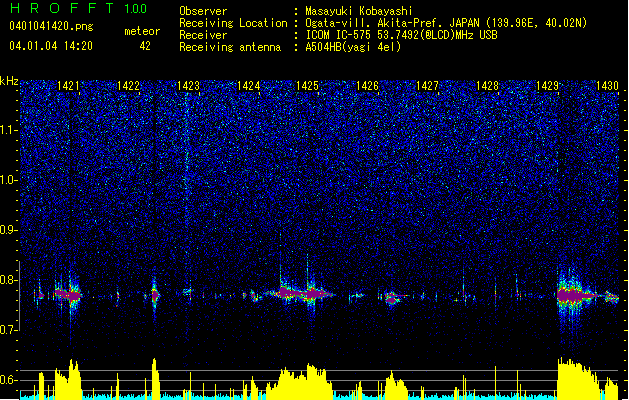Click the HROFFT 1.0.0 title text
The height and width of the screenshot is (400, 629).
coord(78,8)
